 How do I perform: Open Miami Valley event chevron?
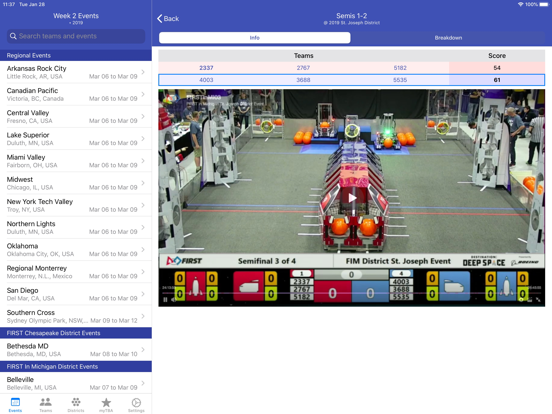click(143, 161)
